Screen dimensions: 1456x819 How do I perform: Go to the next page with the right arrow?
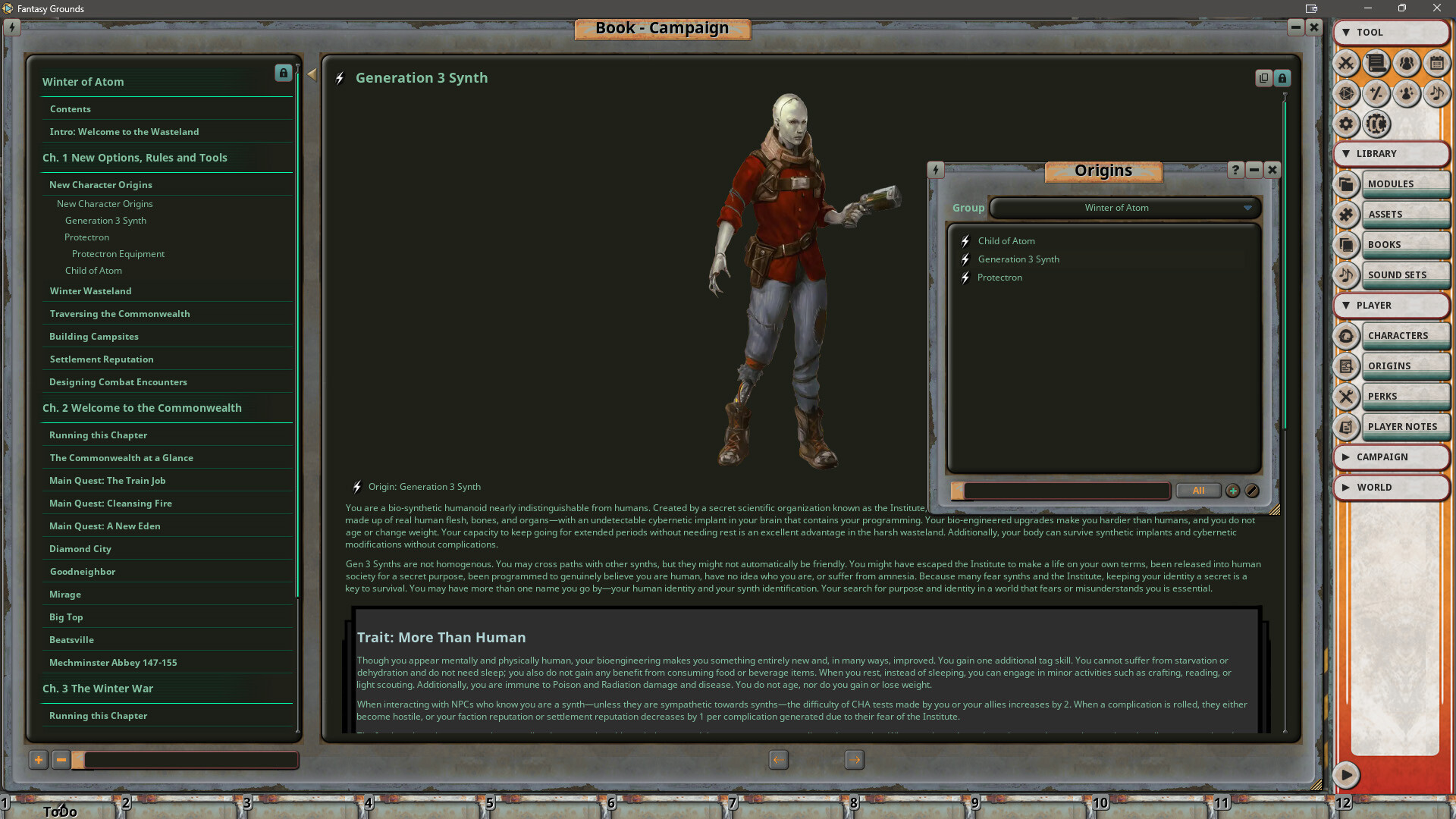(854, 760)
